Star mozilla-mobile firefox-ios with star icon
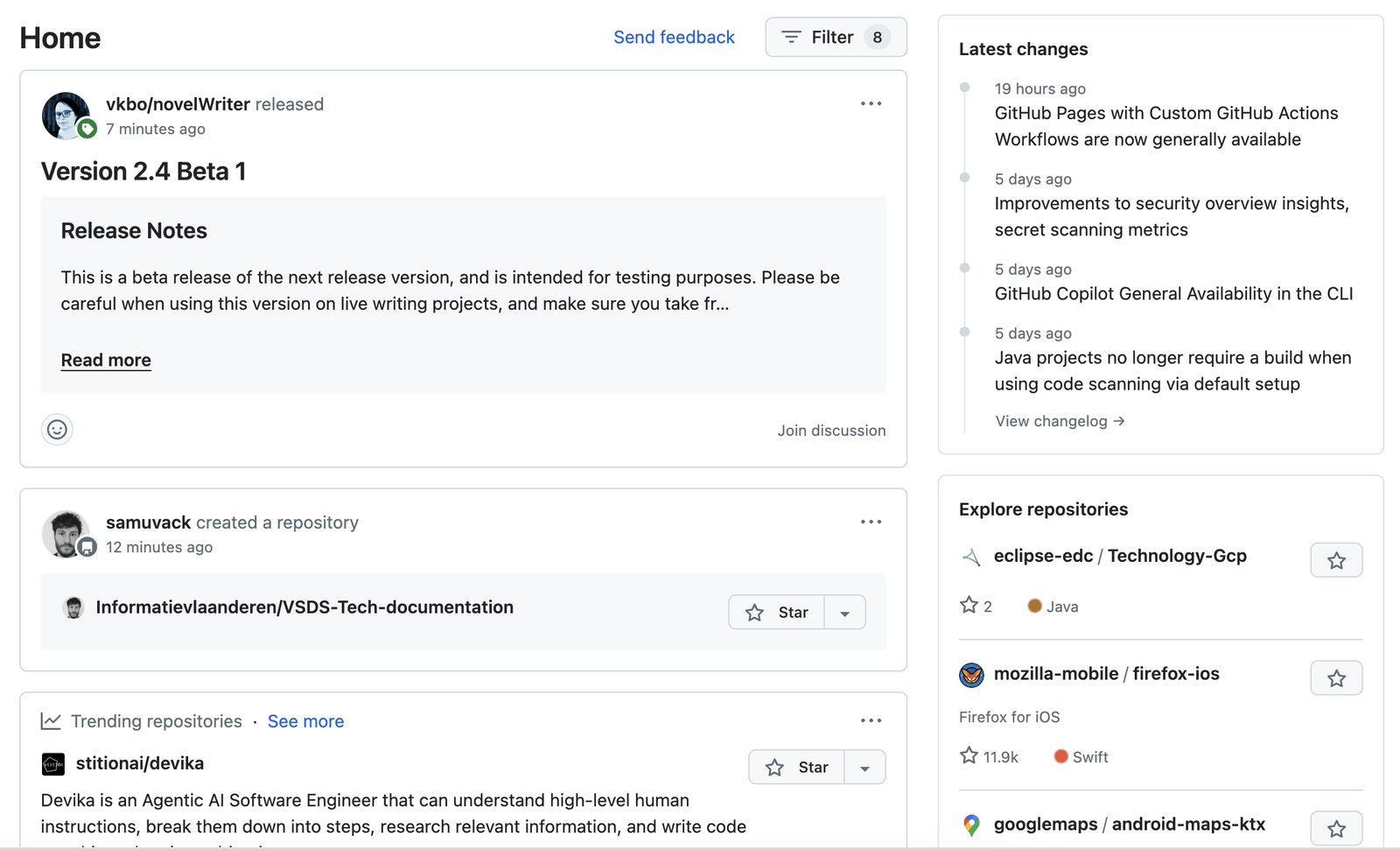The height and width of the screenshot is (849, 1400). 1336,677
